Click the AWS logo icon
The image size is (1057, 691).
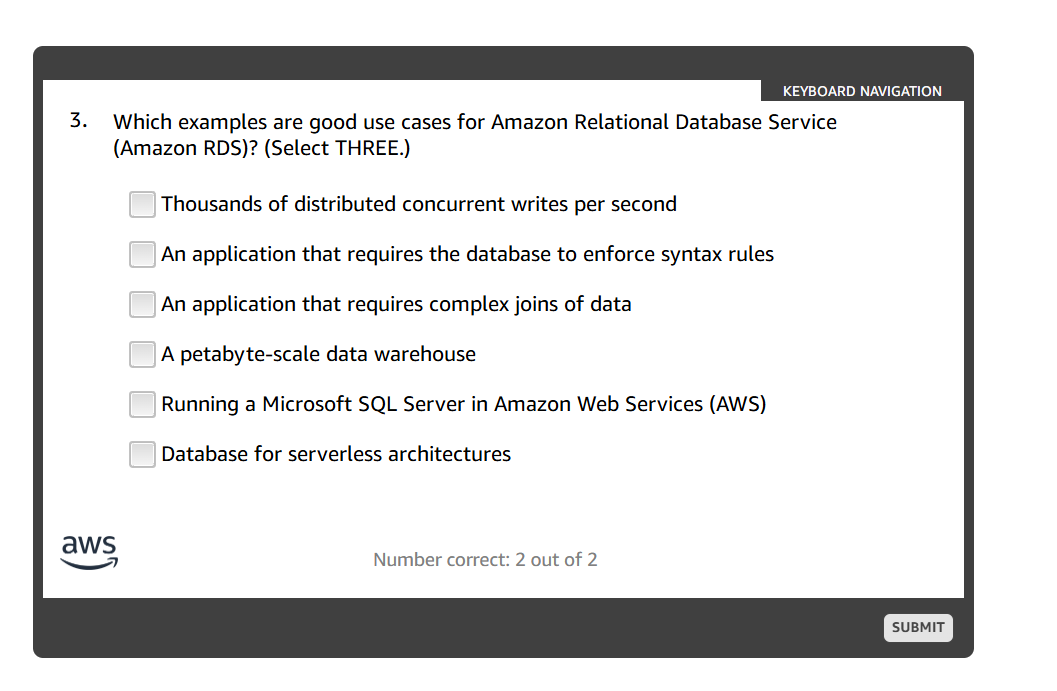(x=90, y=552)
